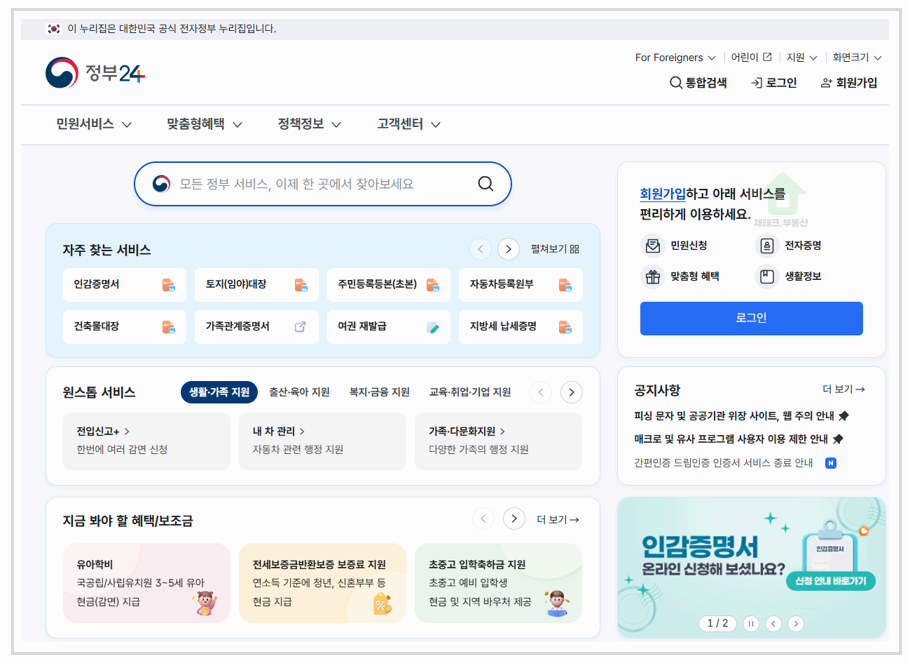
Task: Click the external-link icon on 가족관계증명서
Action: (300, 326)
